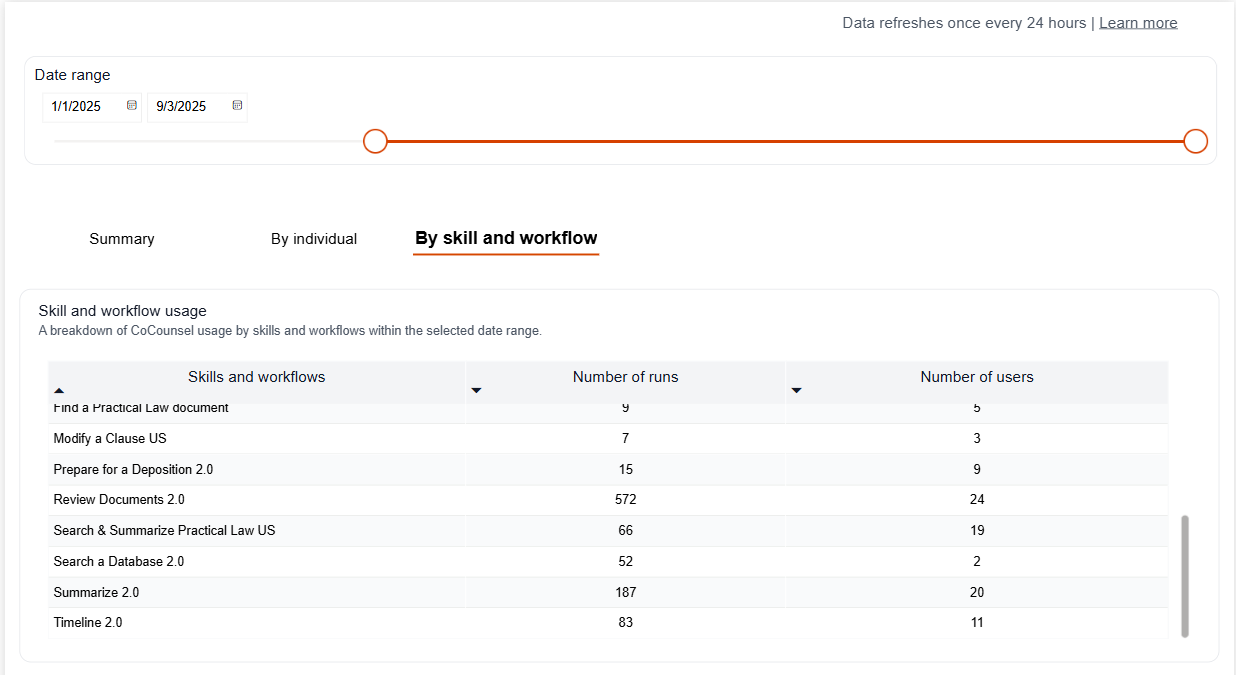Click the end date field showing 9/3/2025
The image size is (1236, 675).
tap(185, 107)
